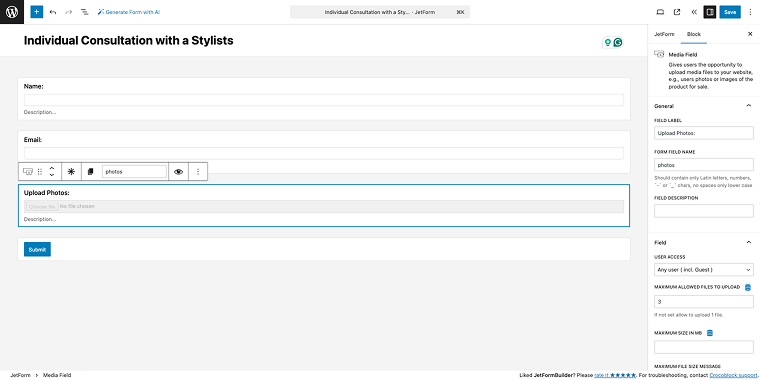Screen dimensions: 760x380
Task: Toggle the required asterisk for field
Action: point(71,172)
